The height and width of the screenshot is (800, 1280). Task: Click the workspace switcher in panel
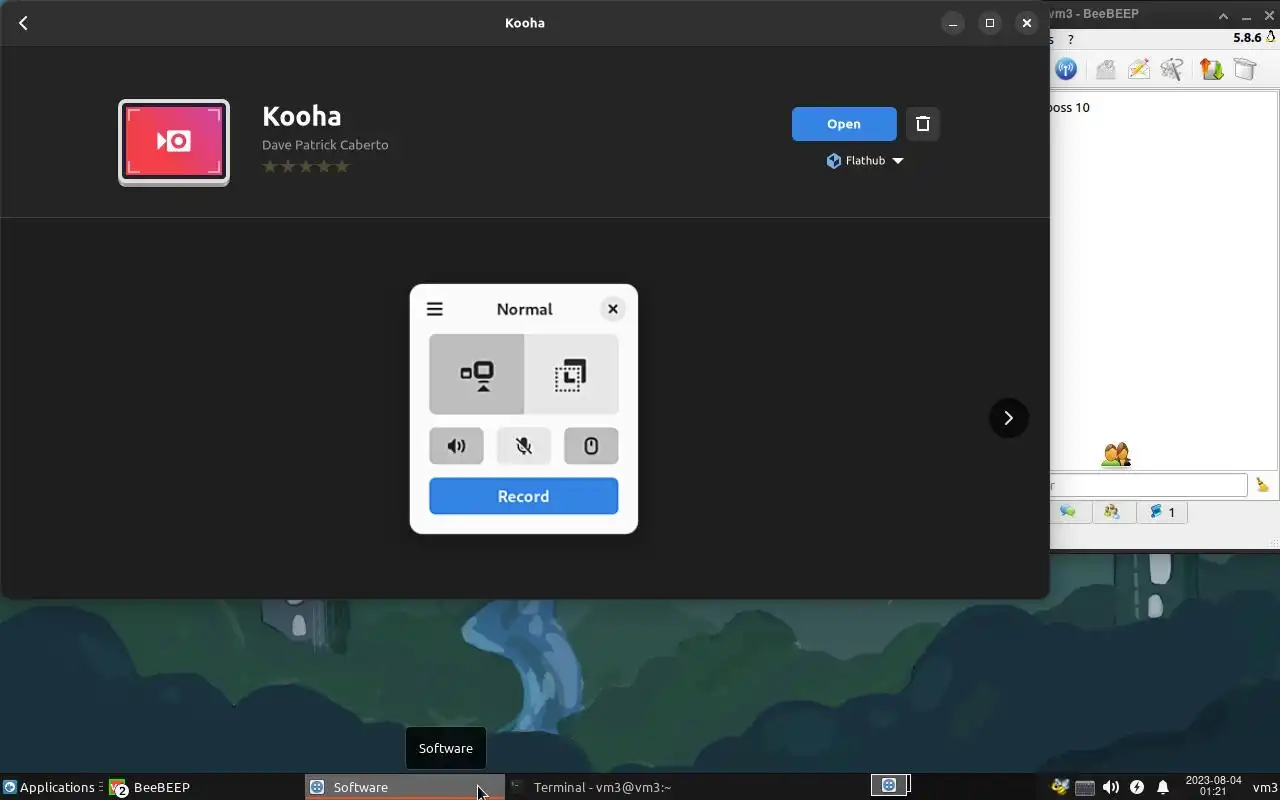pyautogui.click(x=889, y=785)
